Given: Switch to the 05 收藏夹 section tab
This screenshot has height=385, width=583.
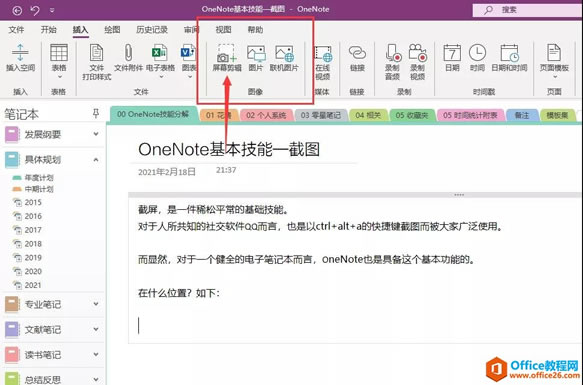Looking at the screenshot, I should (412, 115).
